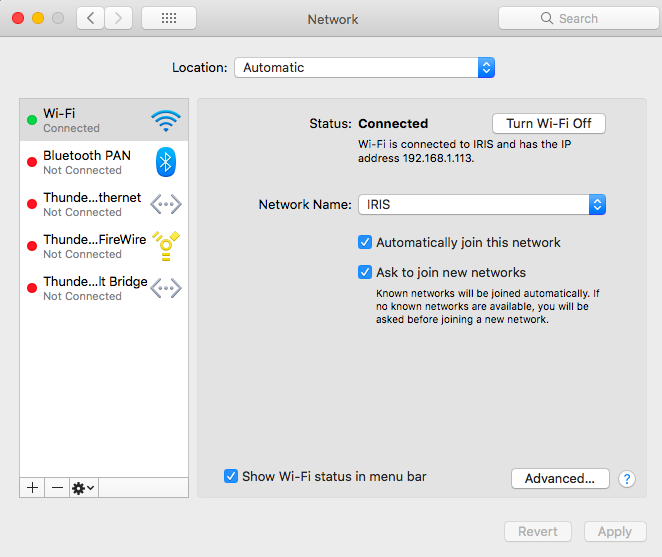Click the Thunderbolt FireWire yellow icon
Screen dimensions: 662x557
click(x=165, y=246)
